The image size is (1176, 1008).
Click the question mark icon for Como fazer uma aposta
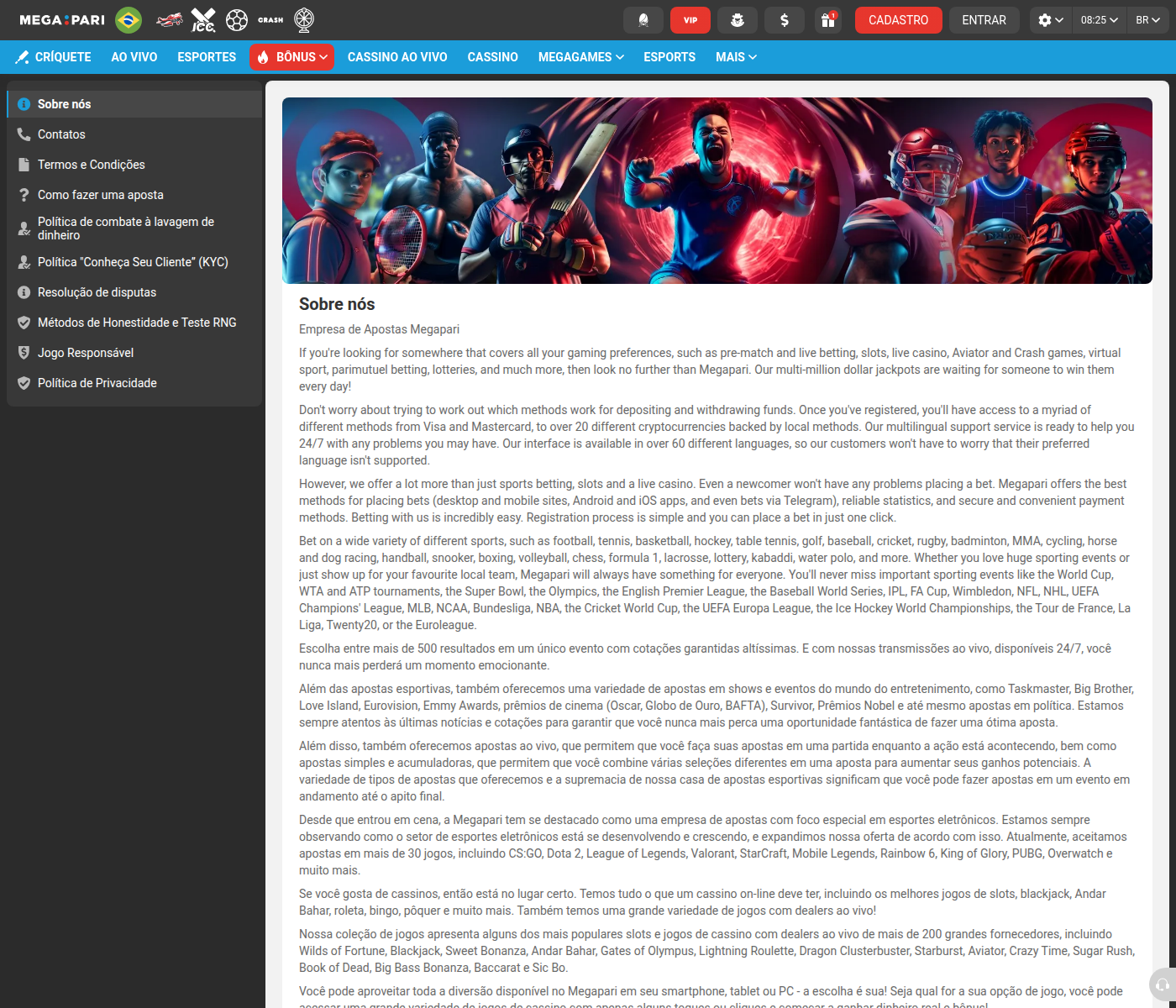pos(24,195)
